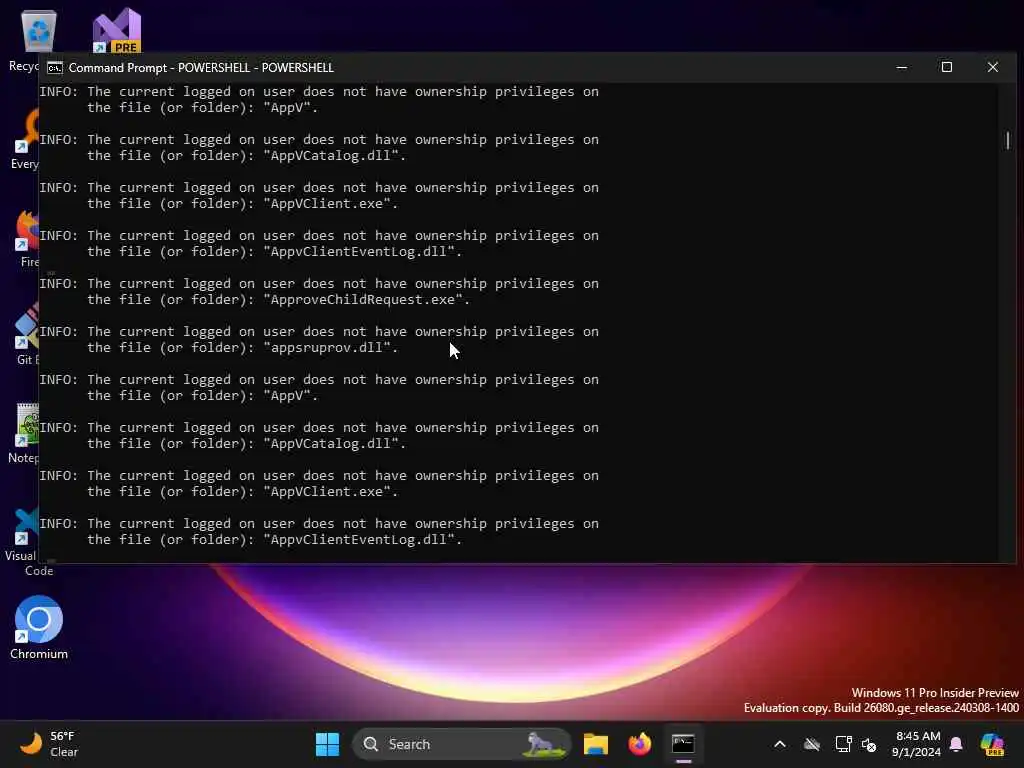The image size is (1024, 768).
Task: Open the clock showing 8:45 AM
Action: click(917, 744)
